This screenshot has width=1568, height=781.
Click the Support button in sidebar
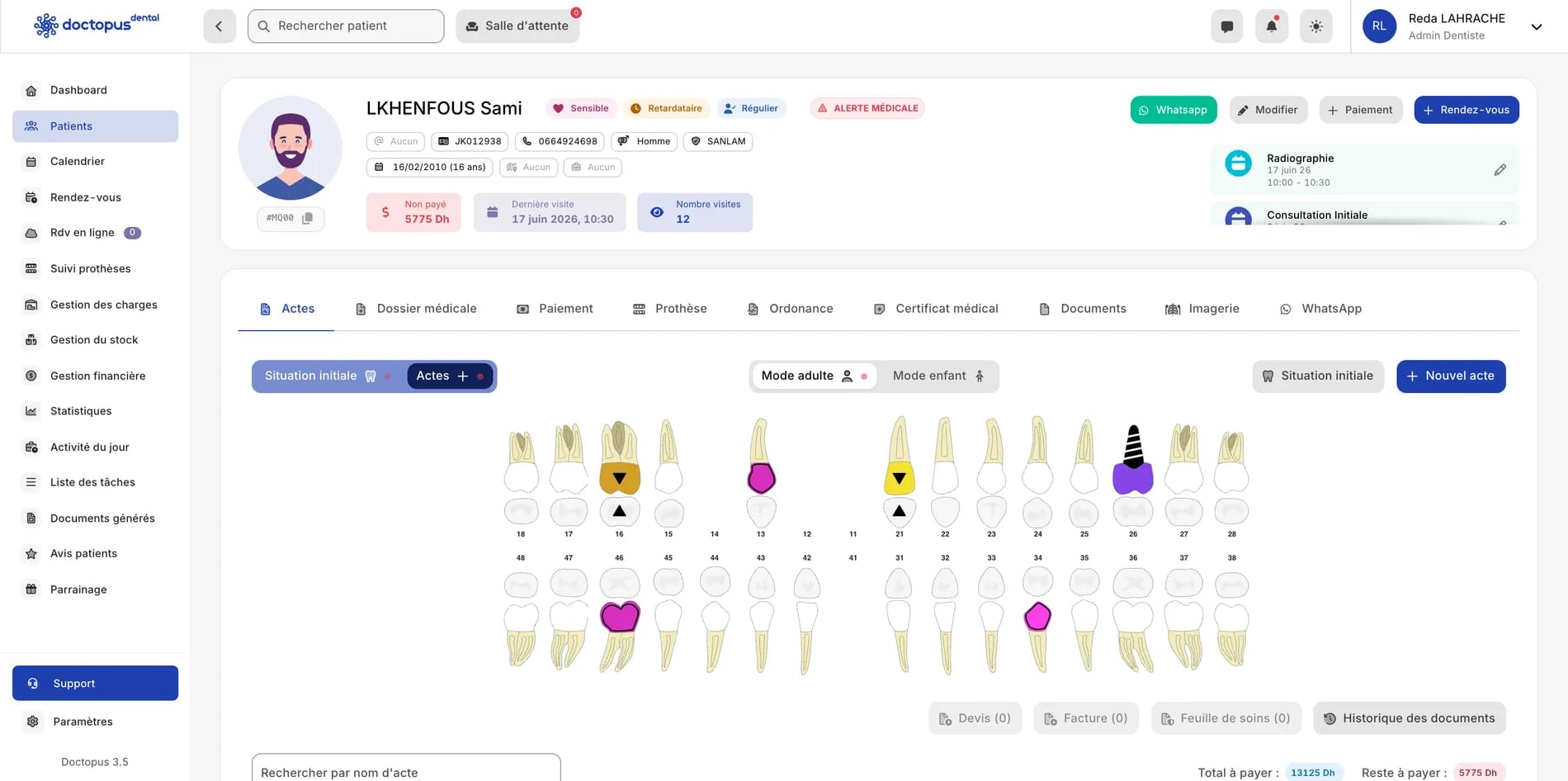point(95,684)
